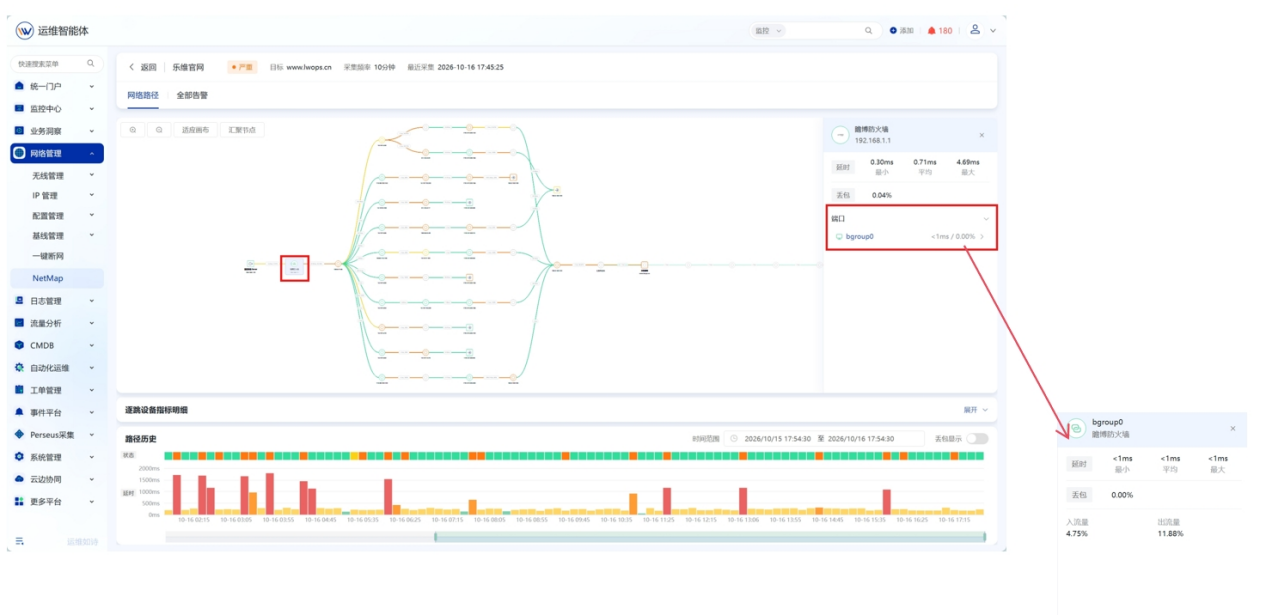Screen dimensions: 1266x615
Task: Click the 日志管理 sidebar icon
Action: [19, 301]
